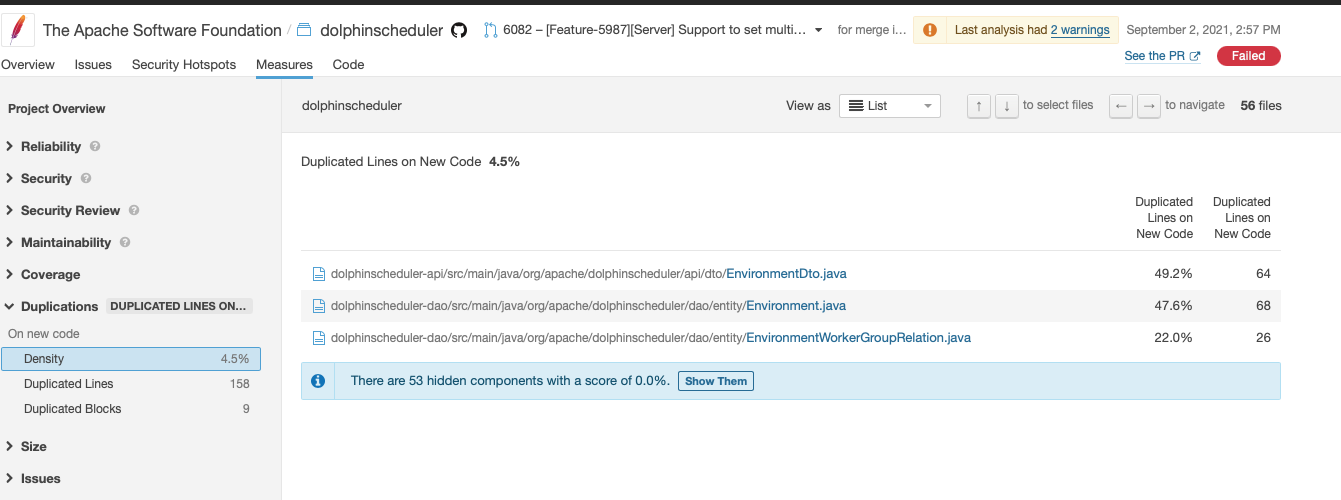Click the duplicated lines value 68
This screenshot has width=1341, height=500.
pyautogui.click(x=1263, y=306)
